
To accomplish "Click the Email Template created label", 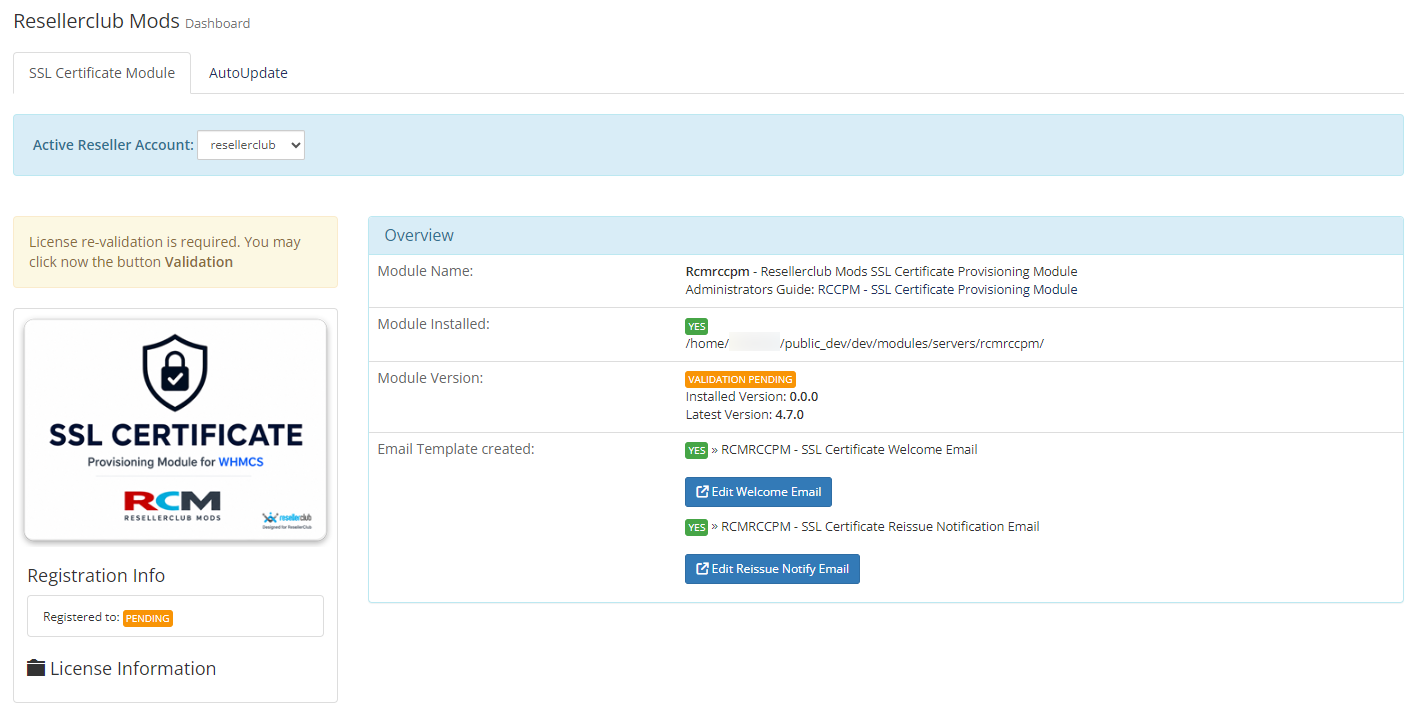I will 456,449.
